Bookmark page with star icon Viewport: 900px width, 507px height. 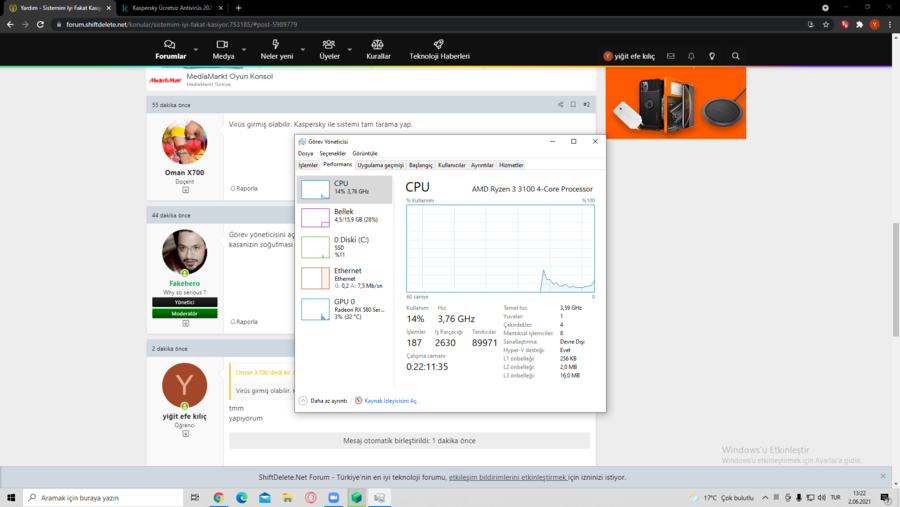pyautogui.click(x=825, y=24)
